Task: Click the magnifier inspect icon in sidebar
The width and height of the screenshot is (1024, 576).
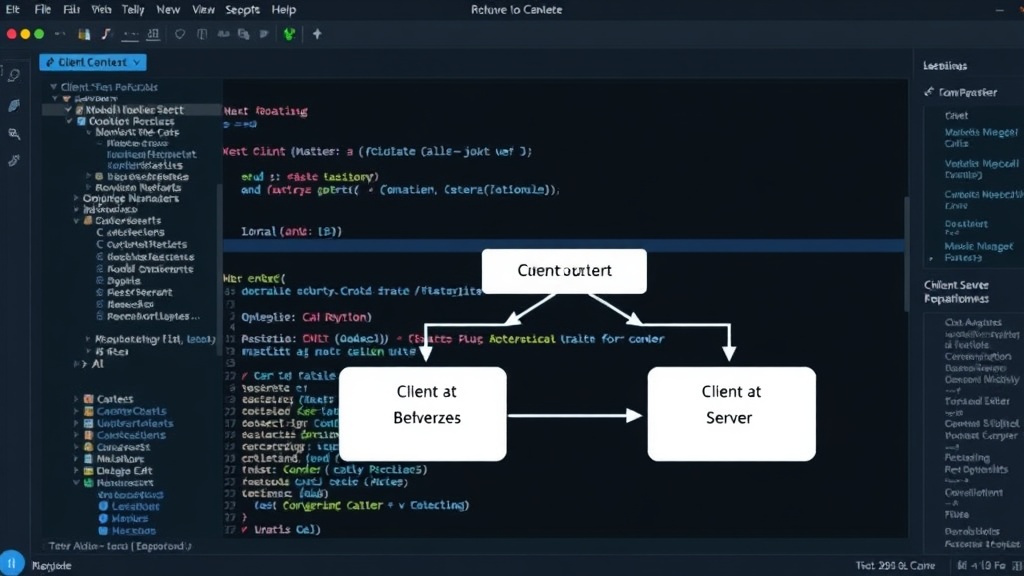Action: tap(14, 134)
